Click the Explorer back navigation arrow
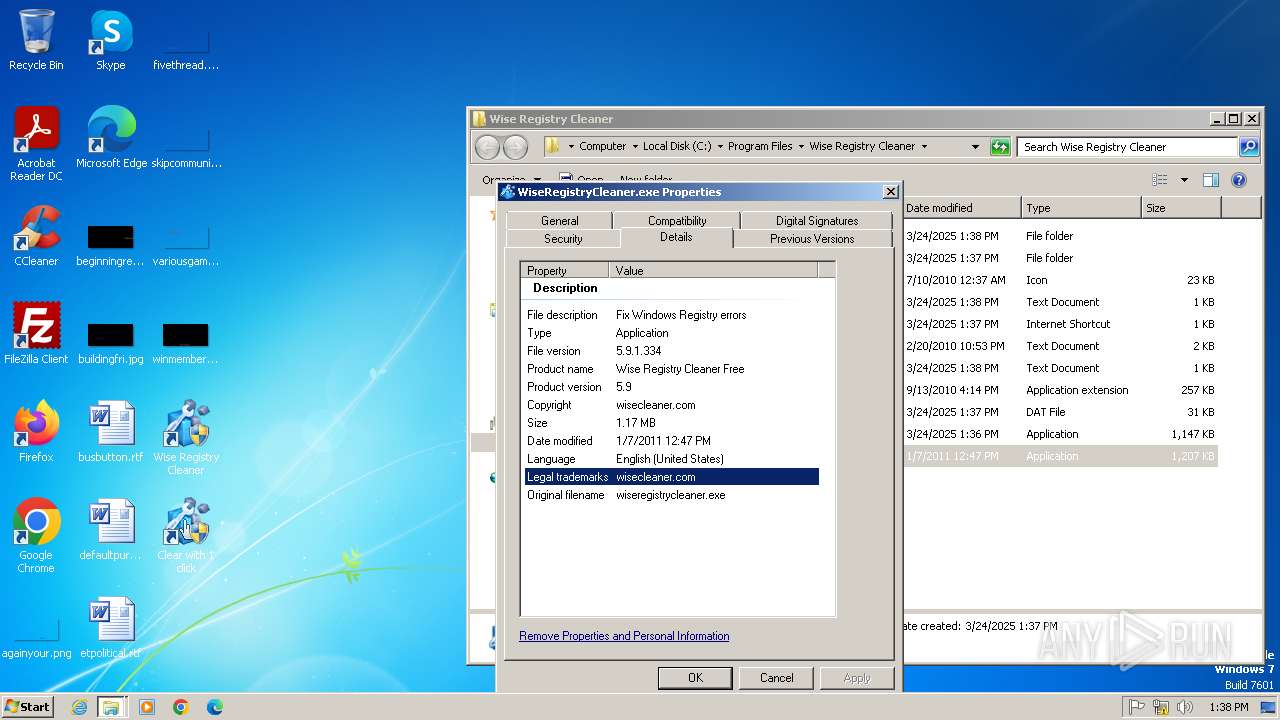 [487, 147]
